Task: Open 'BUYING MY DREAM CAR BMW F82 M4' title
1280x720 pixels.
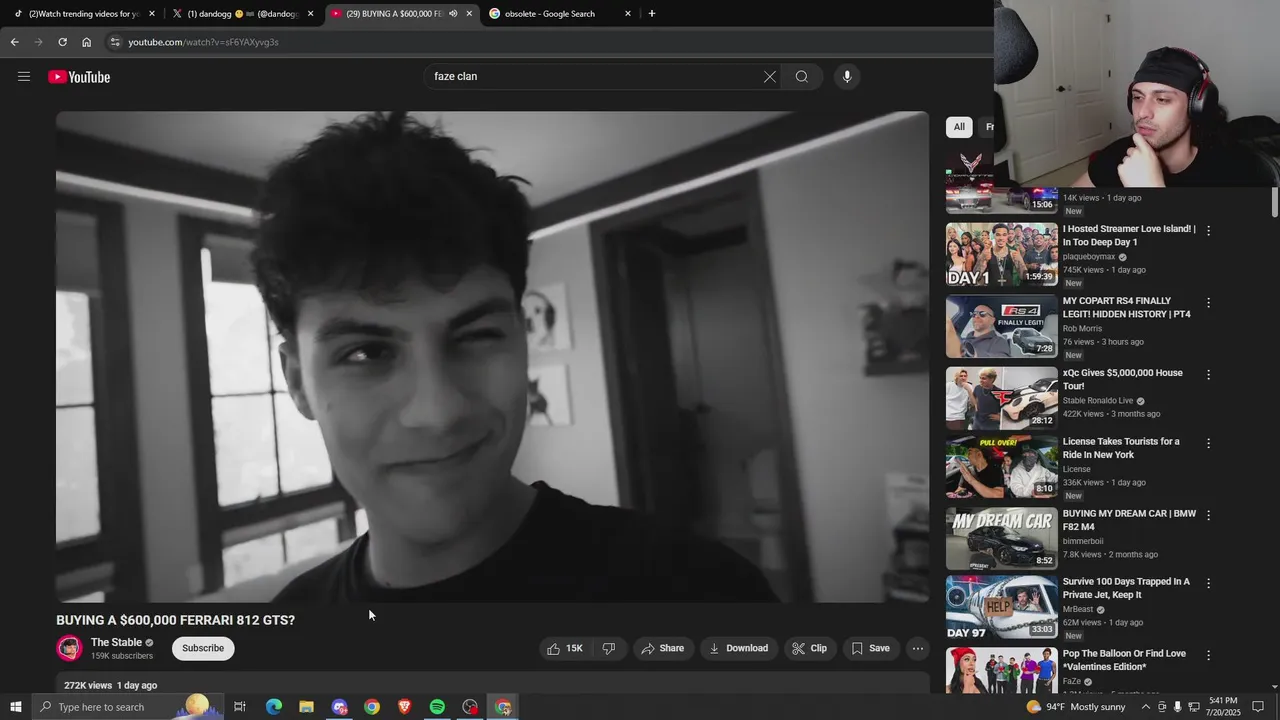Action: tap(1129, 520)
